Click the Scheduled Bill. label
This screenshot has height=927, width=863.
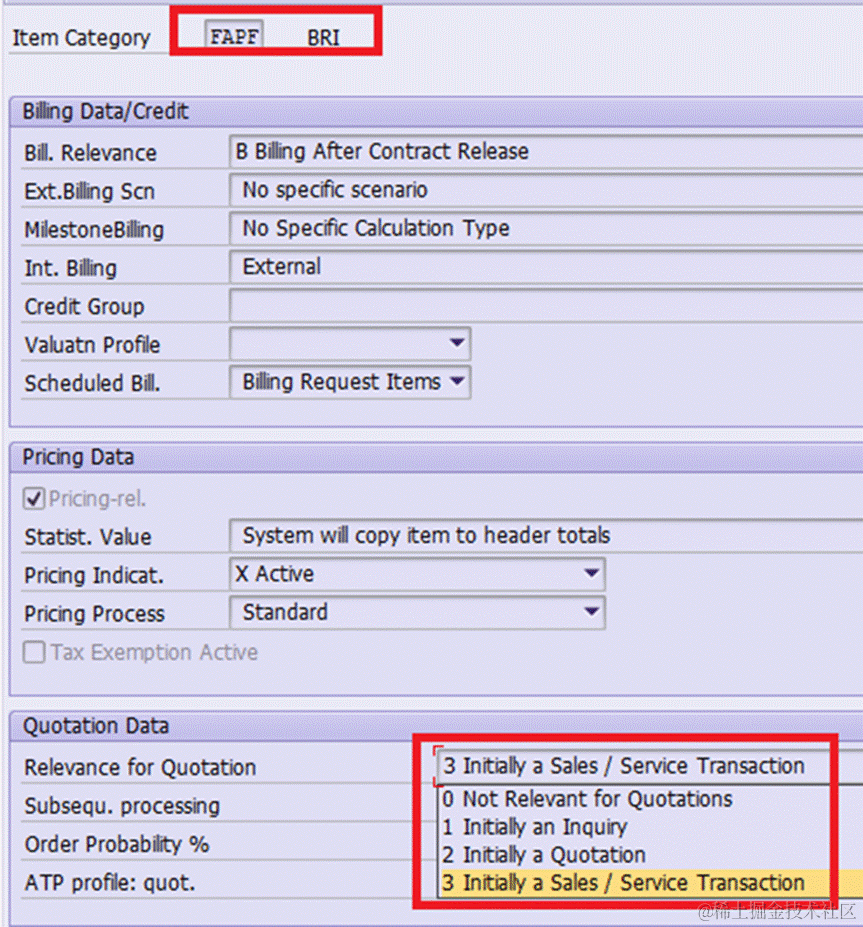click(x=92, y=383)
